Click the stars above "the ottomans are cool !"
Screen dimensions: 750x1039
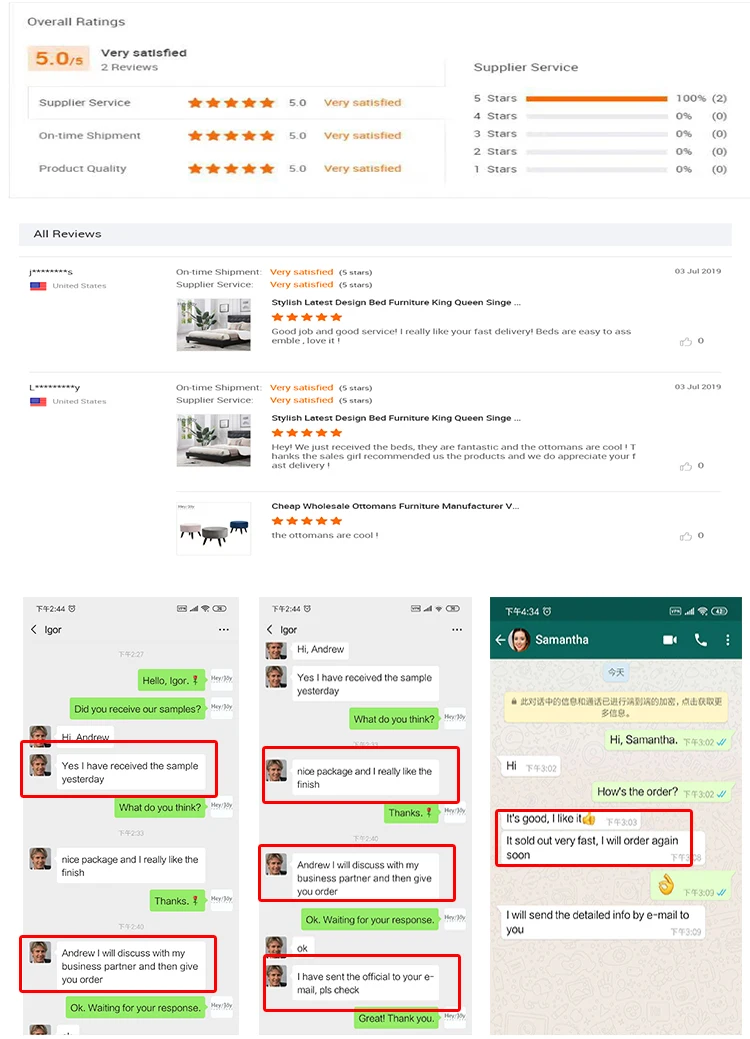[307, 521]
